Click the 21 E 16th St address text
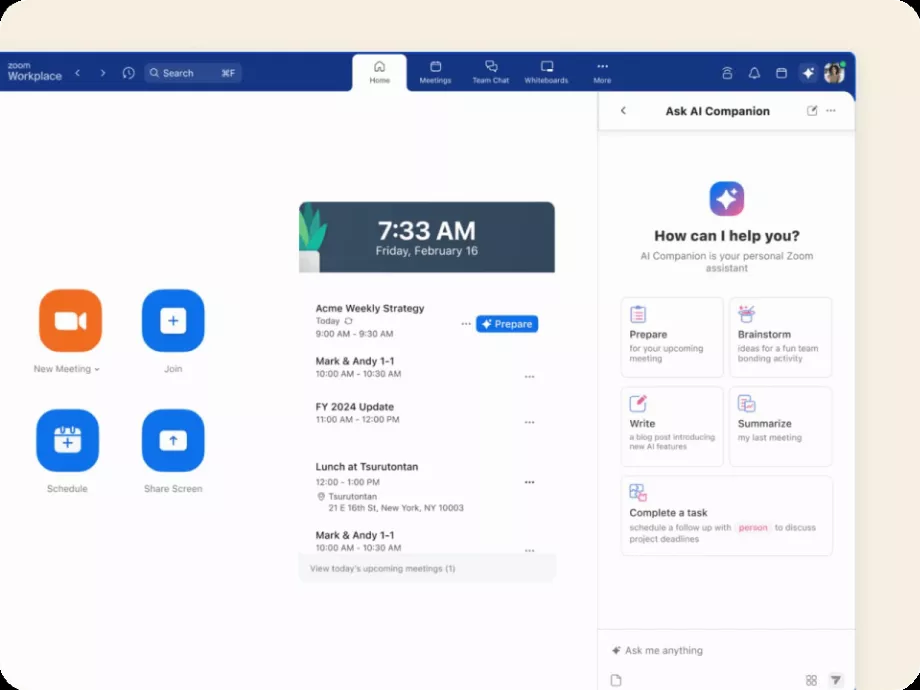 (x=396, y=508)
